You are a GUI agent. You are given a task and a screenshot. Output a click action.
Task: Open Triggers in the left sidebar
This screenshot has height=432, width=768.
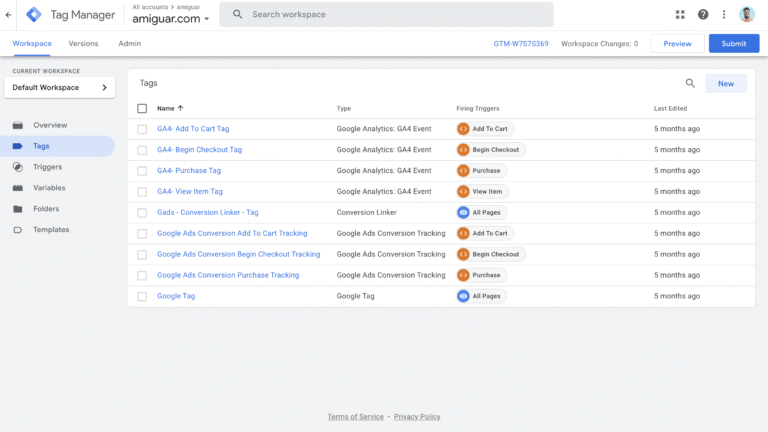[x=47, y=167]
